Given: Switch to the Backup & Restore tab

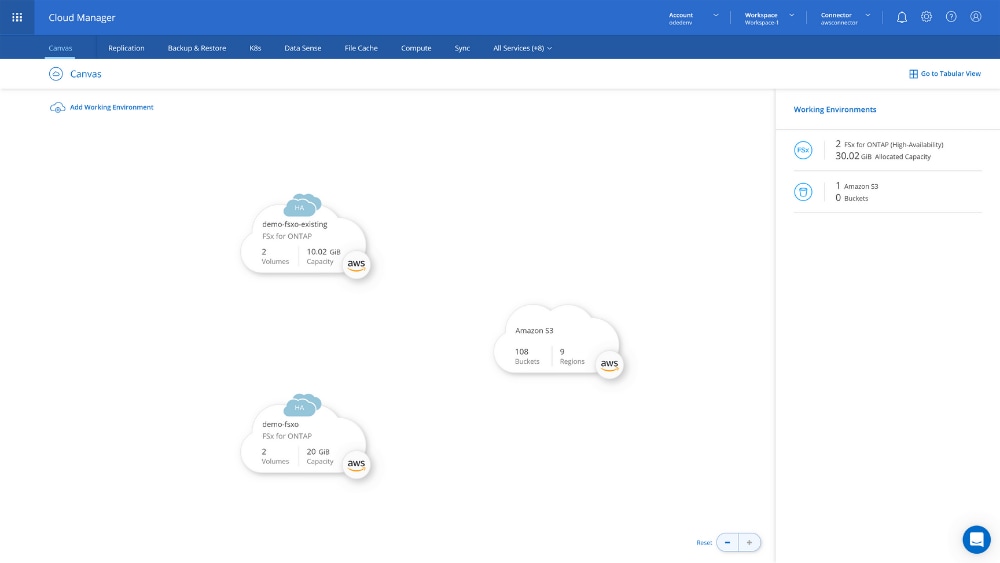Looking at the screenshot, I should (x=197, y=48).
